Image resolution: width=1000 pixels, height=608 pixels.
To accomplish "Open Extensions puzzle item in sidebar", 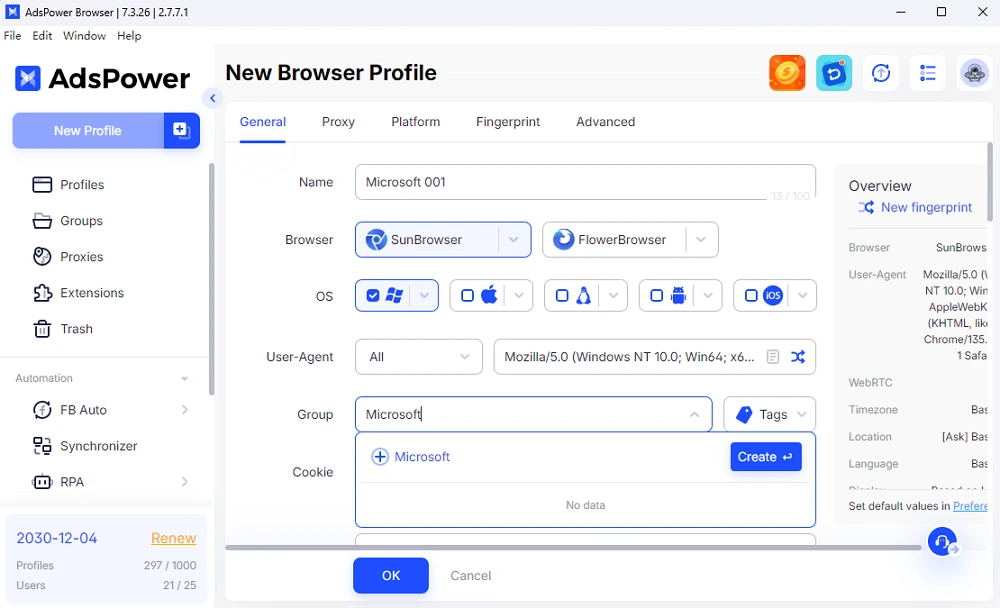I will click(92, 293).
